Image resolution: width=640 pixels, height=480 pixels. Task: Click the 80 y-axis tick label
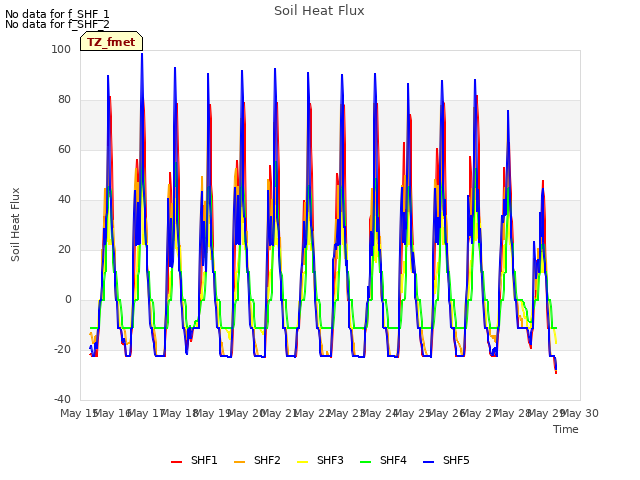pos(64,100)
